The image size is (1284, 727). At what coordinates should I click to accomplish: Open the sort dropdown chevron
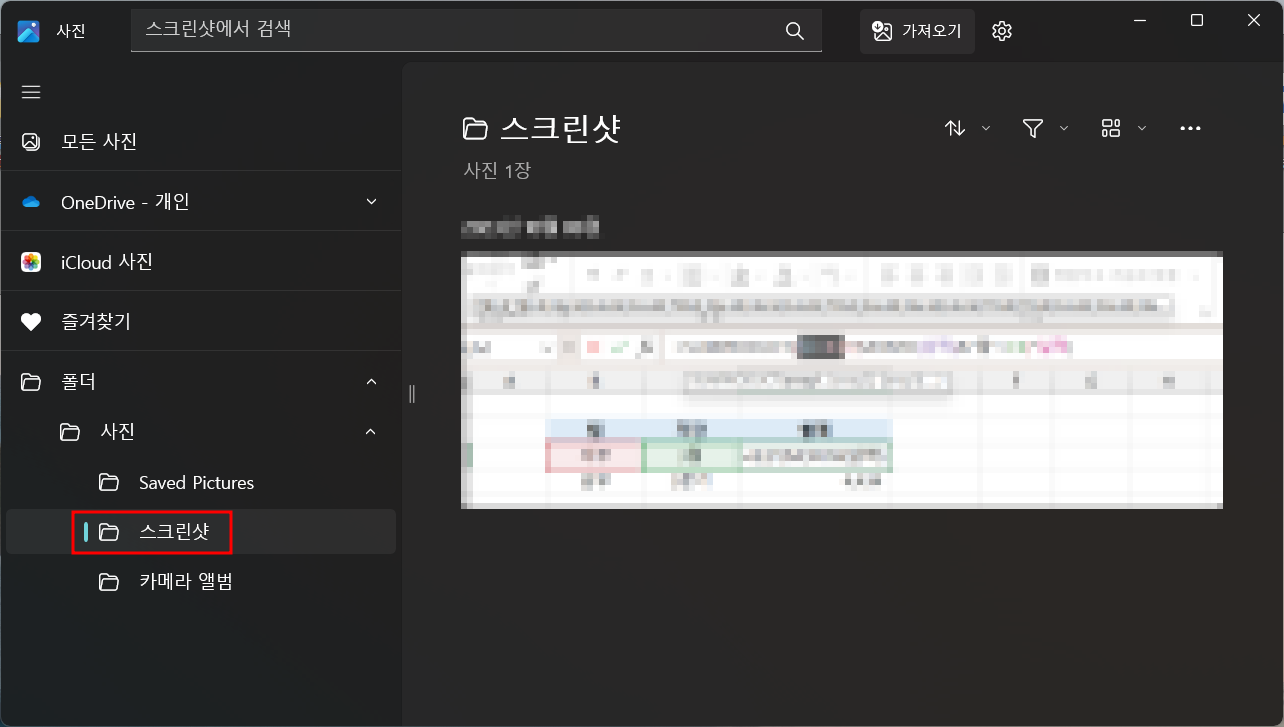point(986,128)
